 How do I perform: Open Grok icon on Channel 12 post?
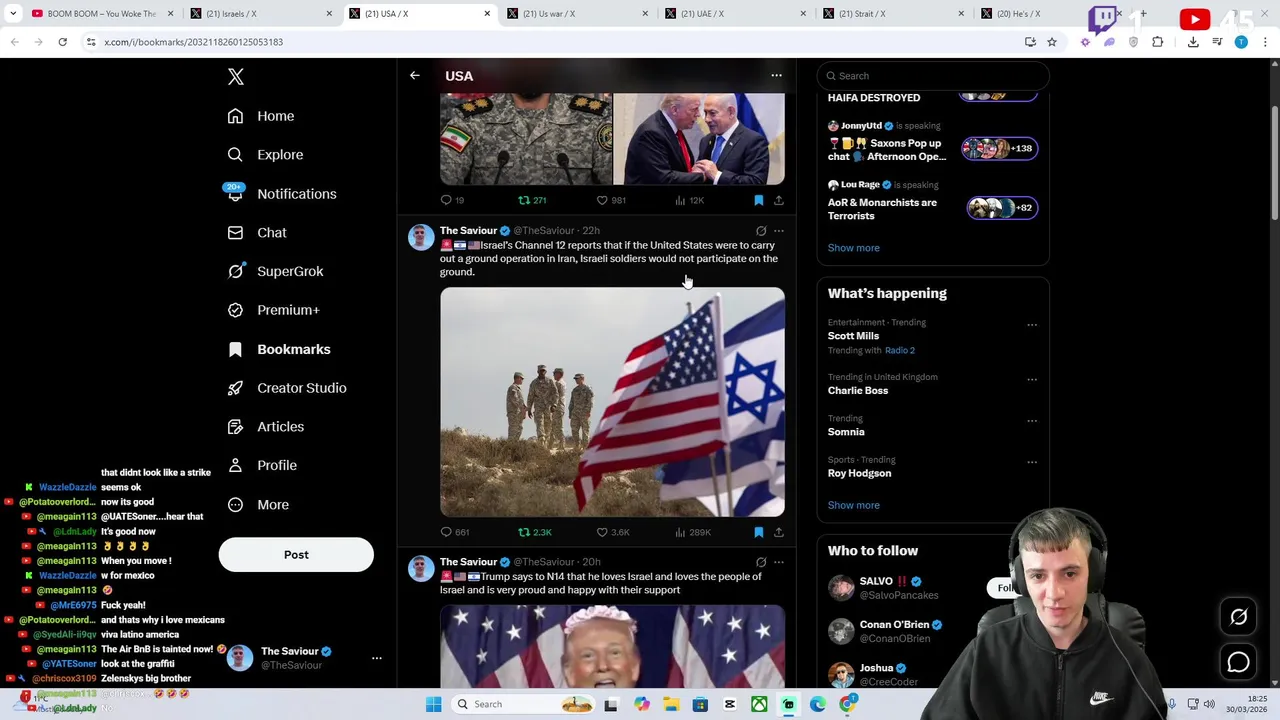761,231
